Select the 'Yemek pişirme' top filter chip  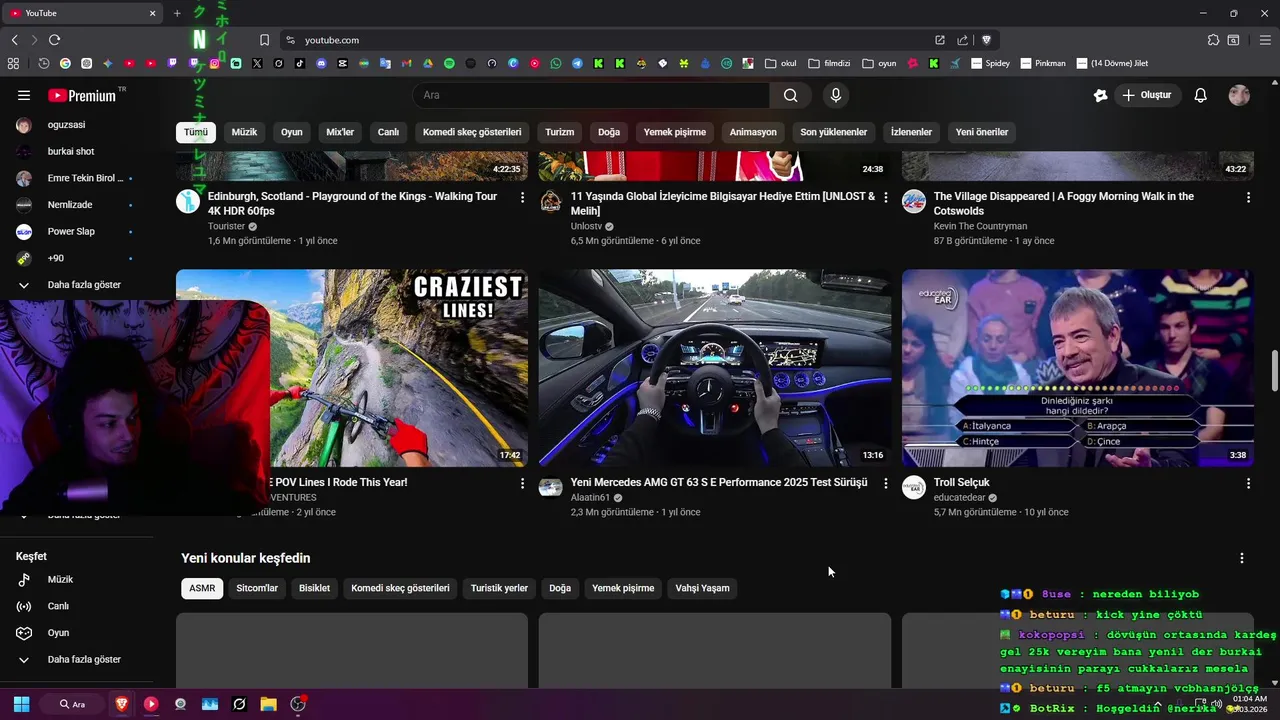(675, 132)
